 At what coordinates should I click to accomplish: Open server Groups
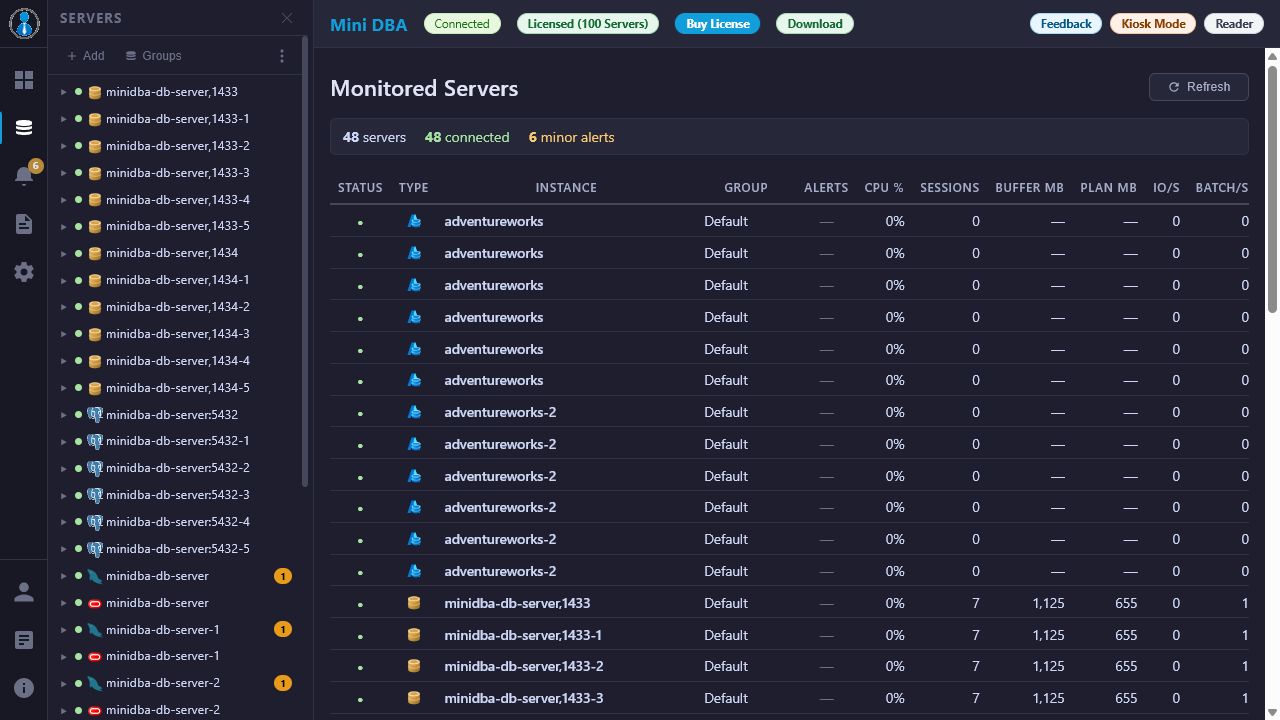coord(153,56)
